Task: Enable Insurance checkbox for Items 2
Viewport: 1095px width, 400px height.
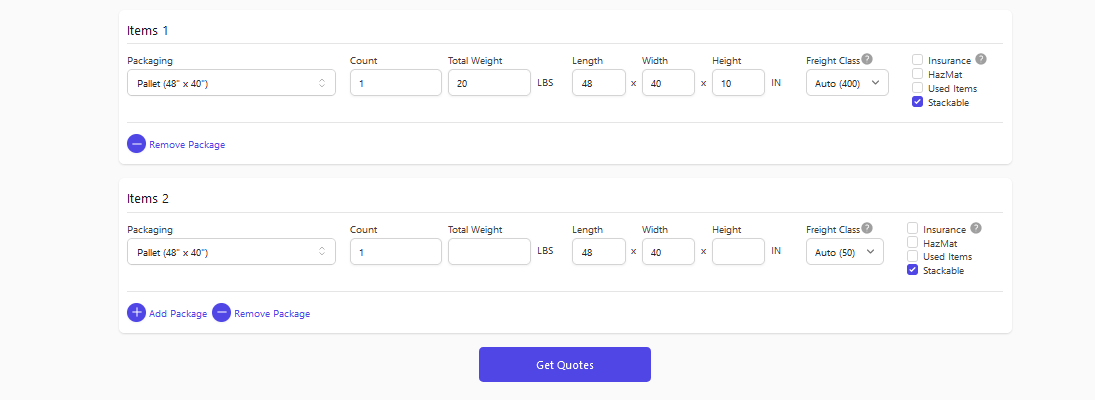Action: tap(912, 228)
